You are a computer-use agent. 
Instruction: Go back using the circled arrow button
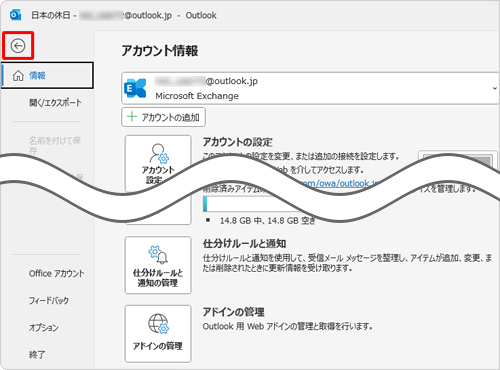[18, 46]
